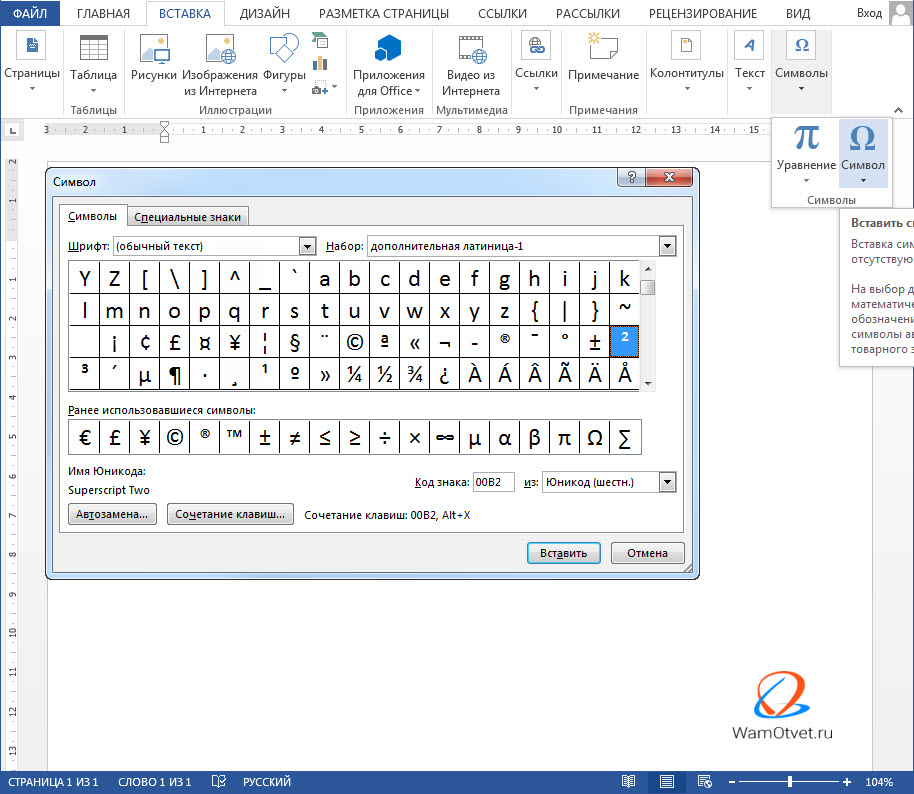Viewport: 914px width, 794px height.
Task: Click the zoom slider handle
Action: (x=789, y=781)
